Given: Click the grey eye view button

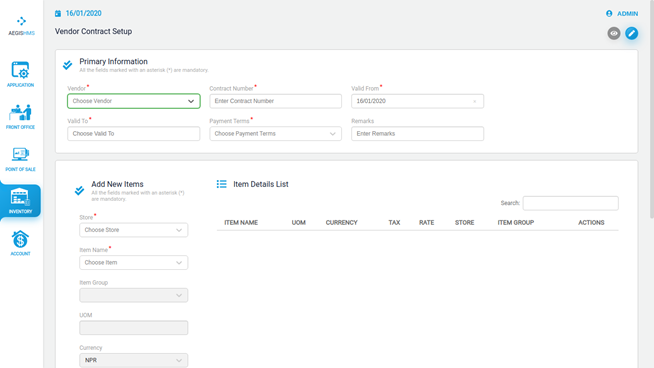Looking at the screenshot, I should point(614,33).
